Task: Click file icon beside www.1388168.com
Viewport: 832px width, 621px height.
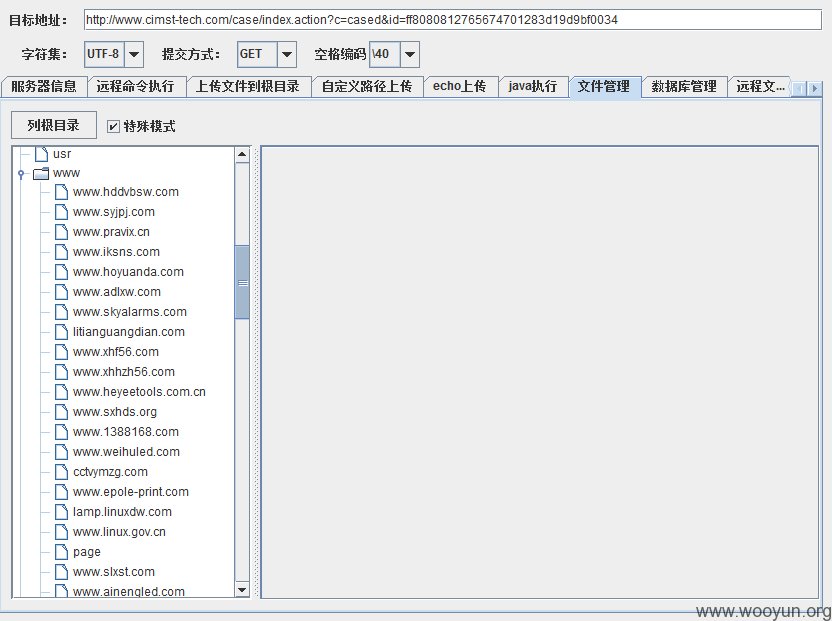Action: 62,432
